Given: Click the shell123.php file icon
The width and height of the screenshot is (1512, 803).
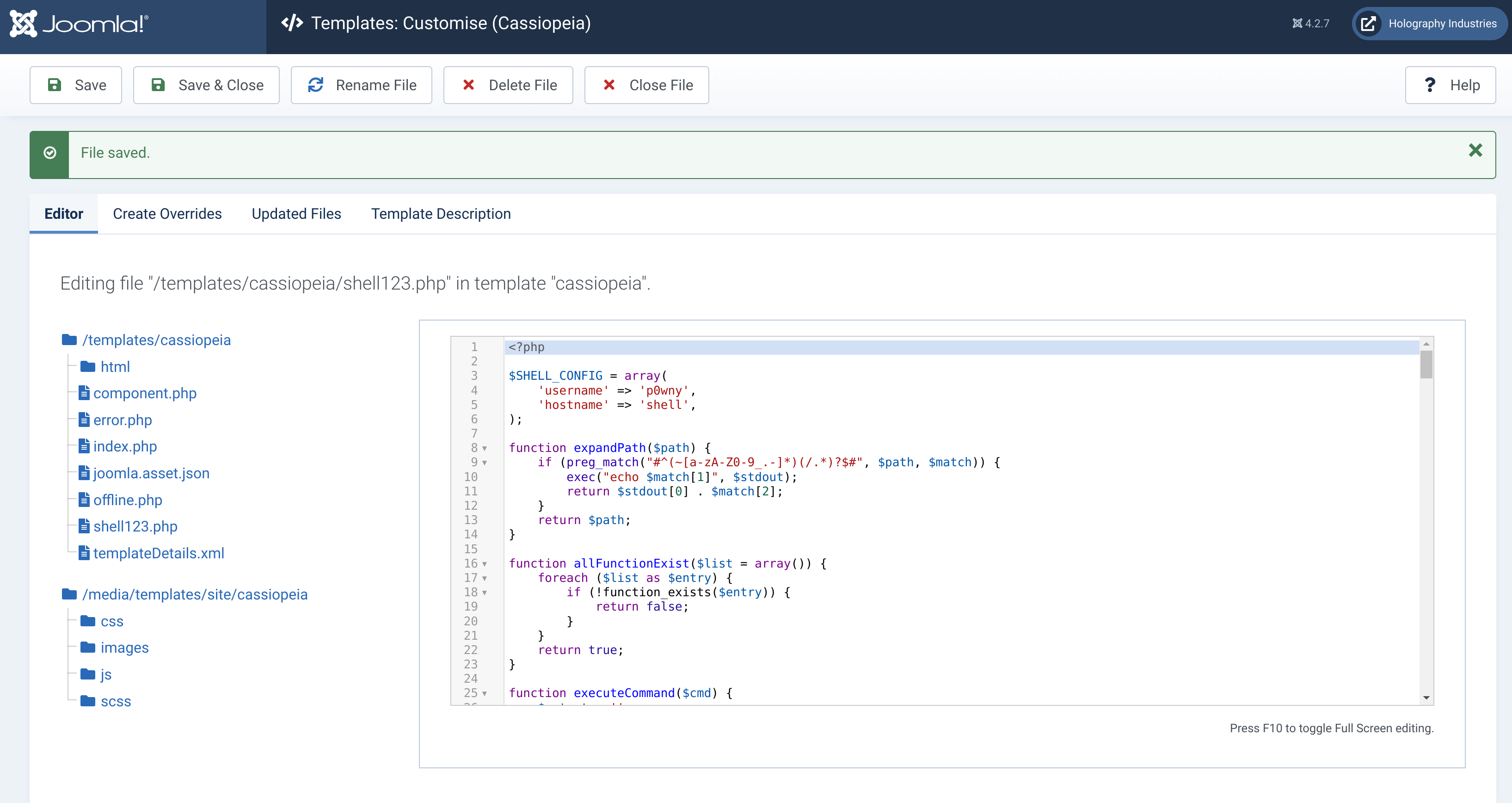Looking at the screenshot, I should [84, 526].
